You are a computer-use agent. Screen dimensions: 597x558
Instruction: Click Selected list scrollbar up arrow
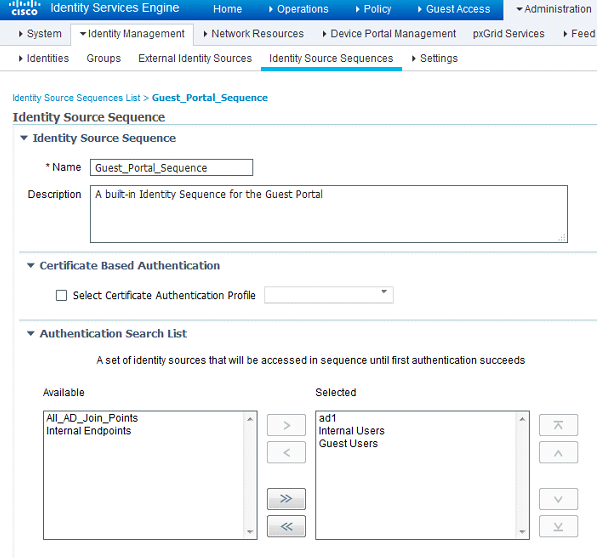[x=522, y=419]
